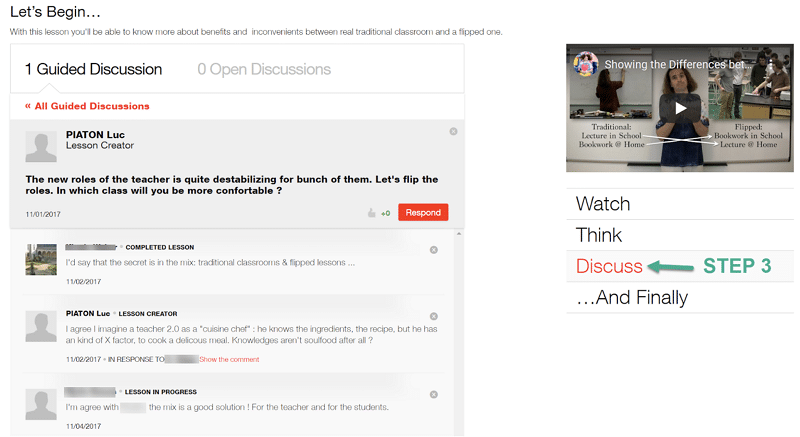Viewport: 800px width, 437px height.
Task: Select the Watch lesson step
Action: [x=603, y=204]
